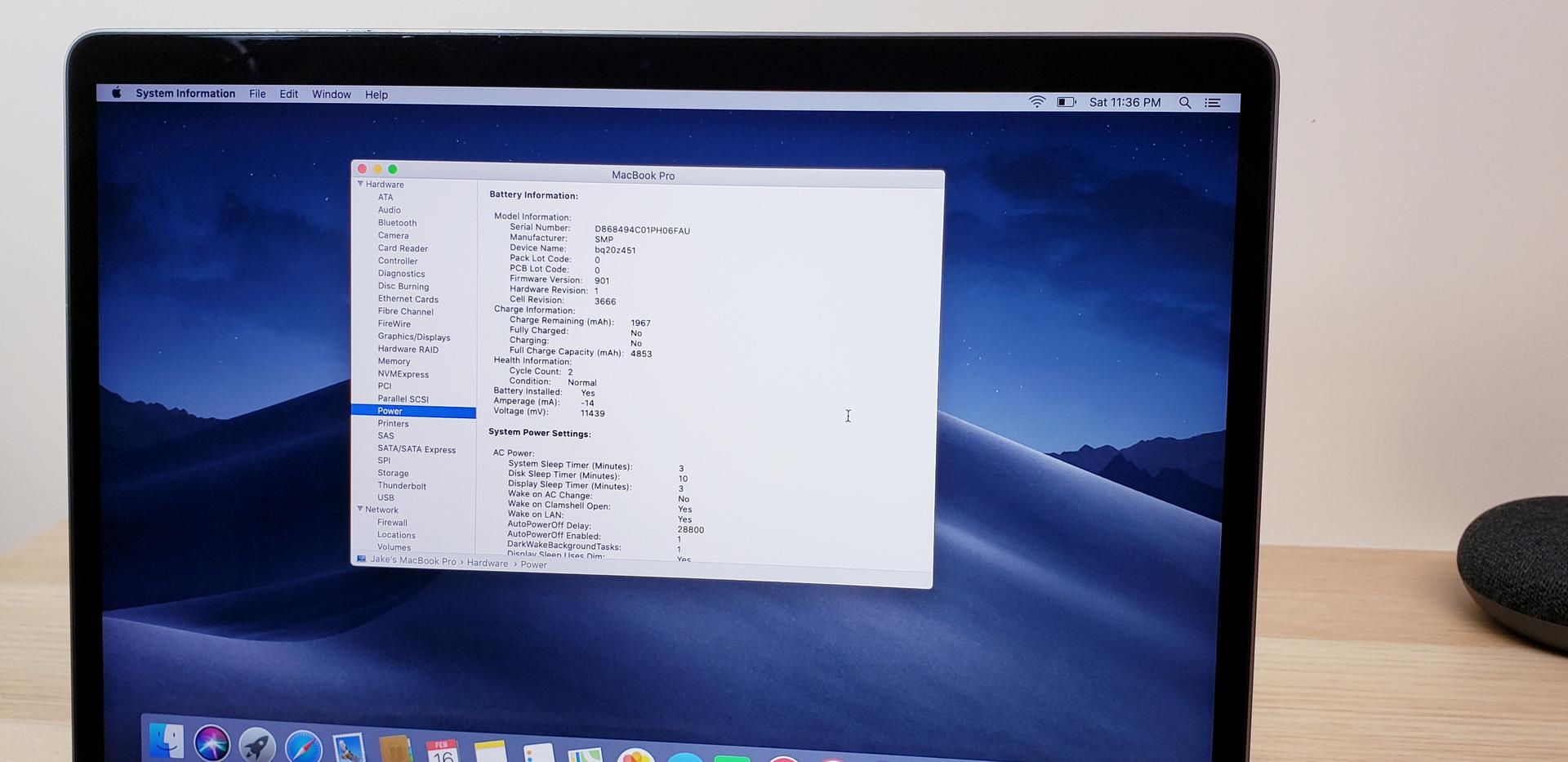
Task: Select Disc Burning in sidebar
Action: click(x=403, y=287)
